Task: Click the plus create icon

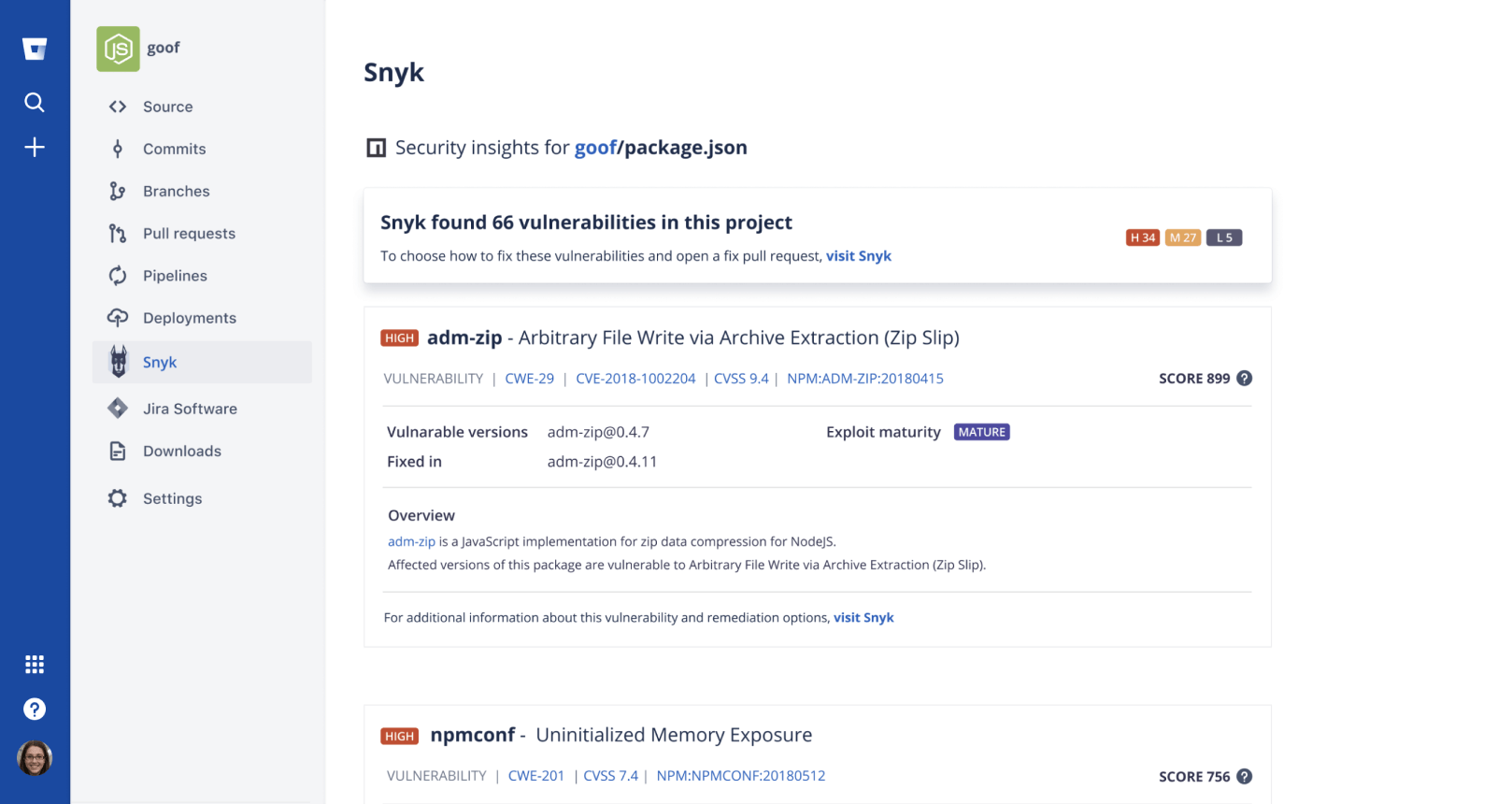Action: click(x=35, y=147)
